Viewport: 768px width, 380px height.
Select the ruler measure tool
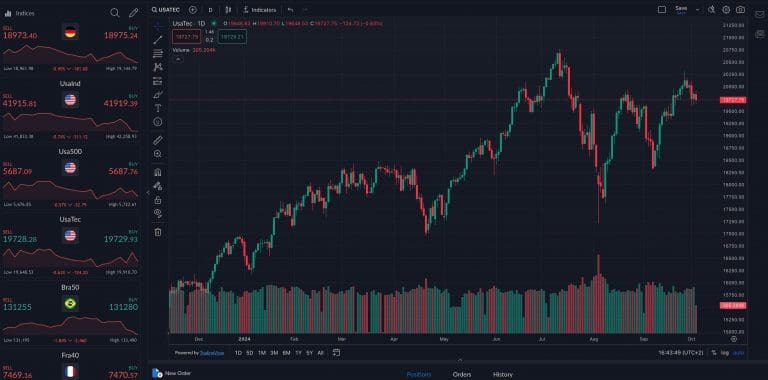point(158,141)
